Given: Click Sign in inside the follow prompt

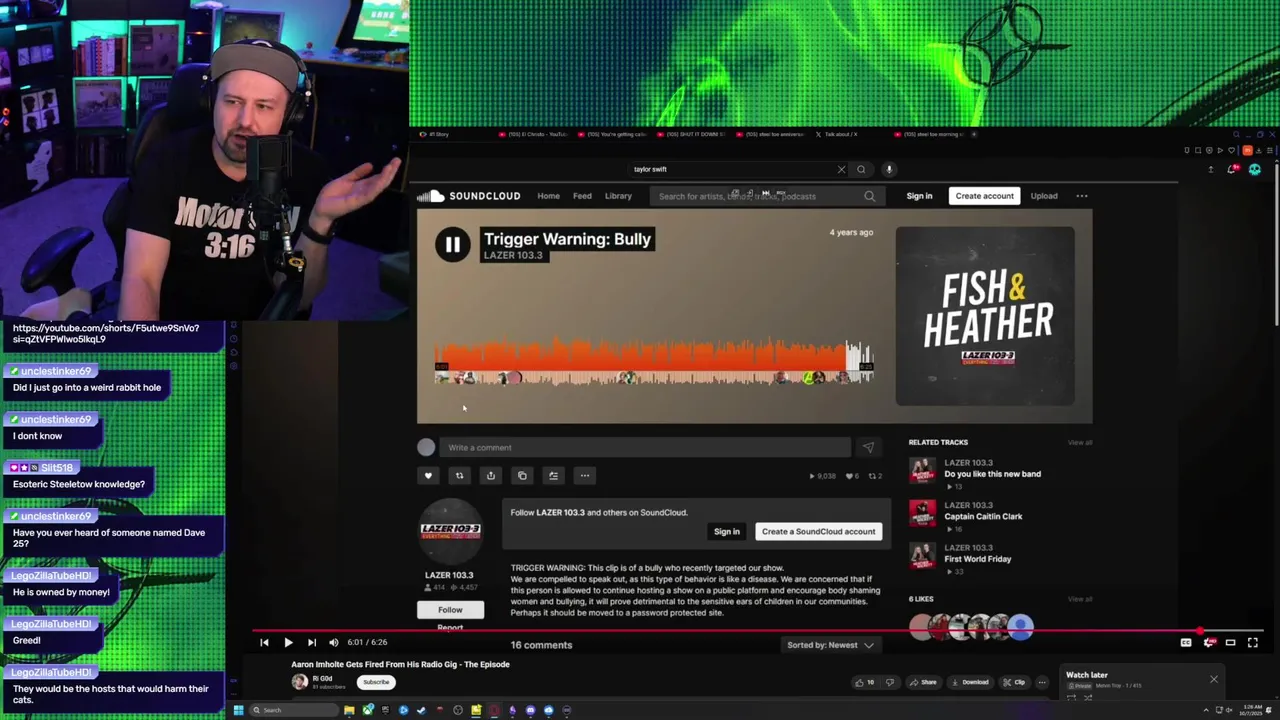Looking at the screenshot, I should point(727,532).
